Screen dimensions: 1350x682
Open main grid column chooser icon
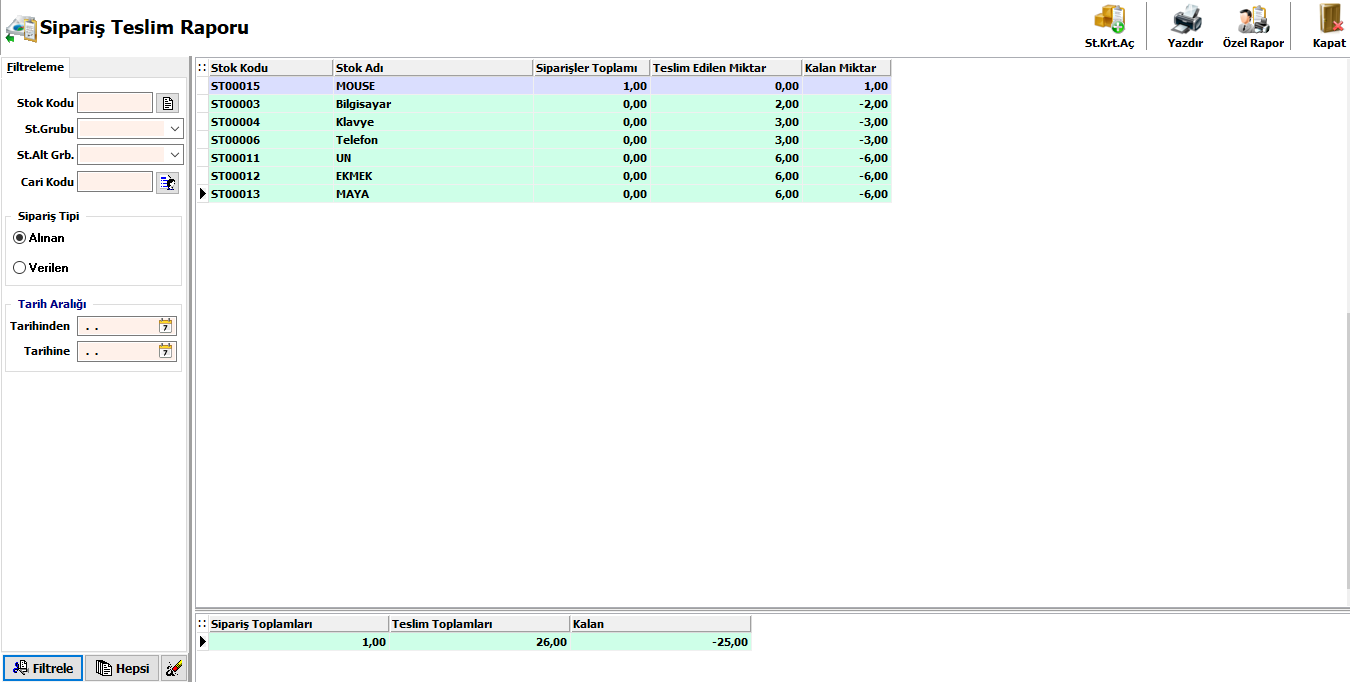click(202, 68)
